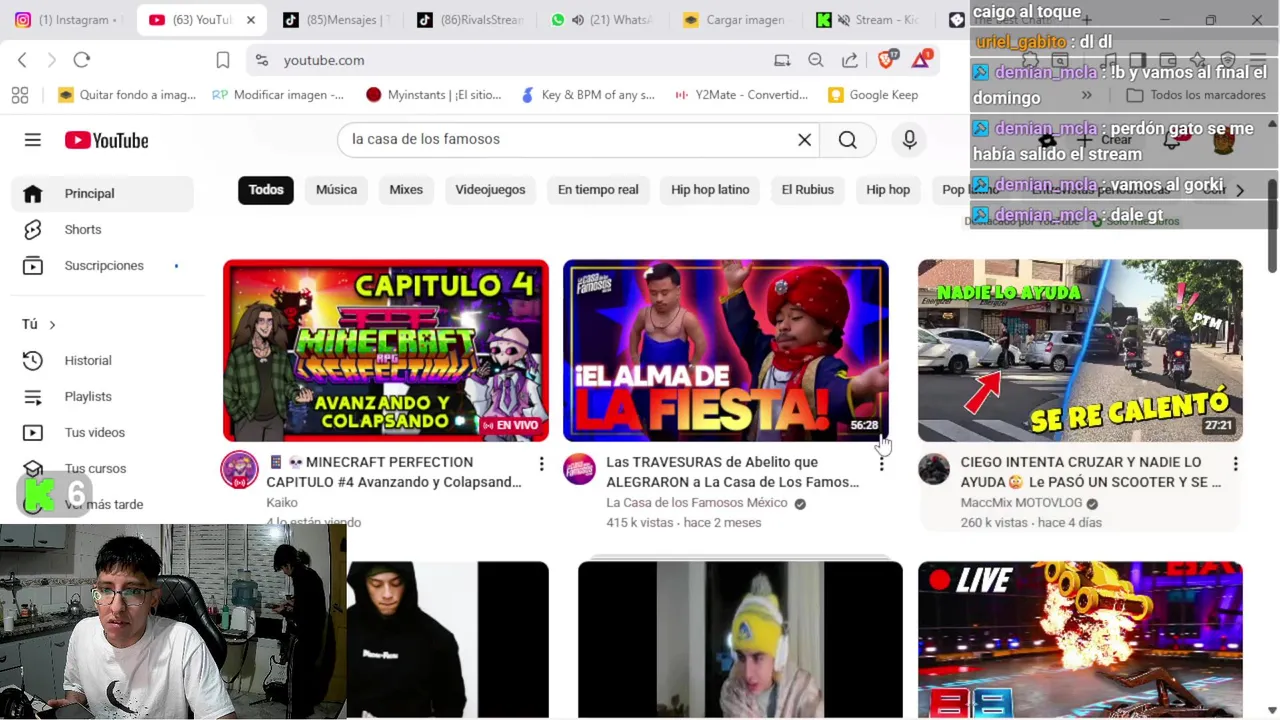This screenshot has width=1280, height=720.
Task: Click the share icon in the address bar
Action: [850, 60]
